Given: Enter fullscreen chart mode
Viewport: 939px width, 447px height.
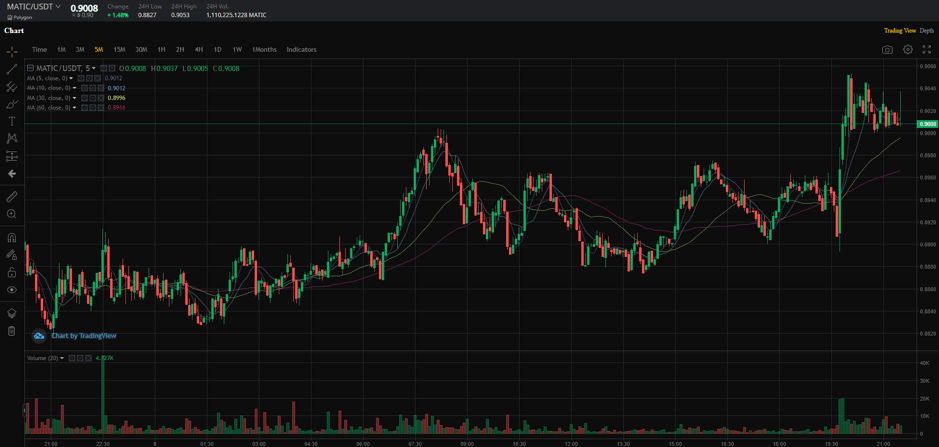Looking at the screenshot, I should pyautogui.click(x=927, y=49).
